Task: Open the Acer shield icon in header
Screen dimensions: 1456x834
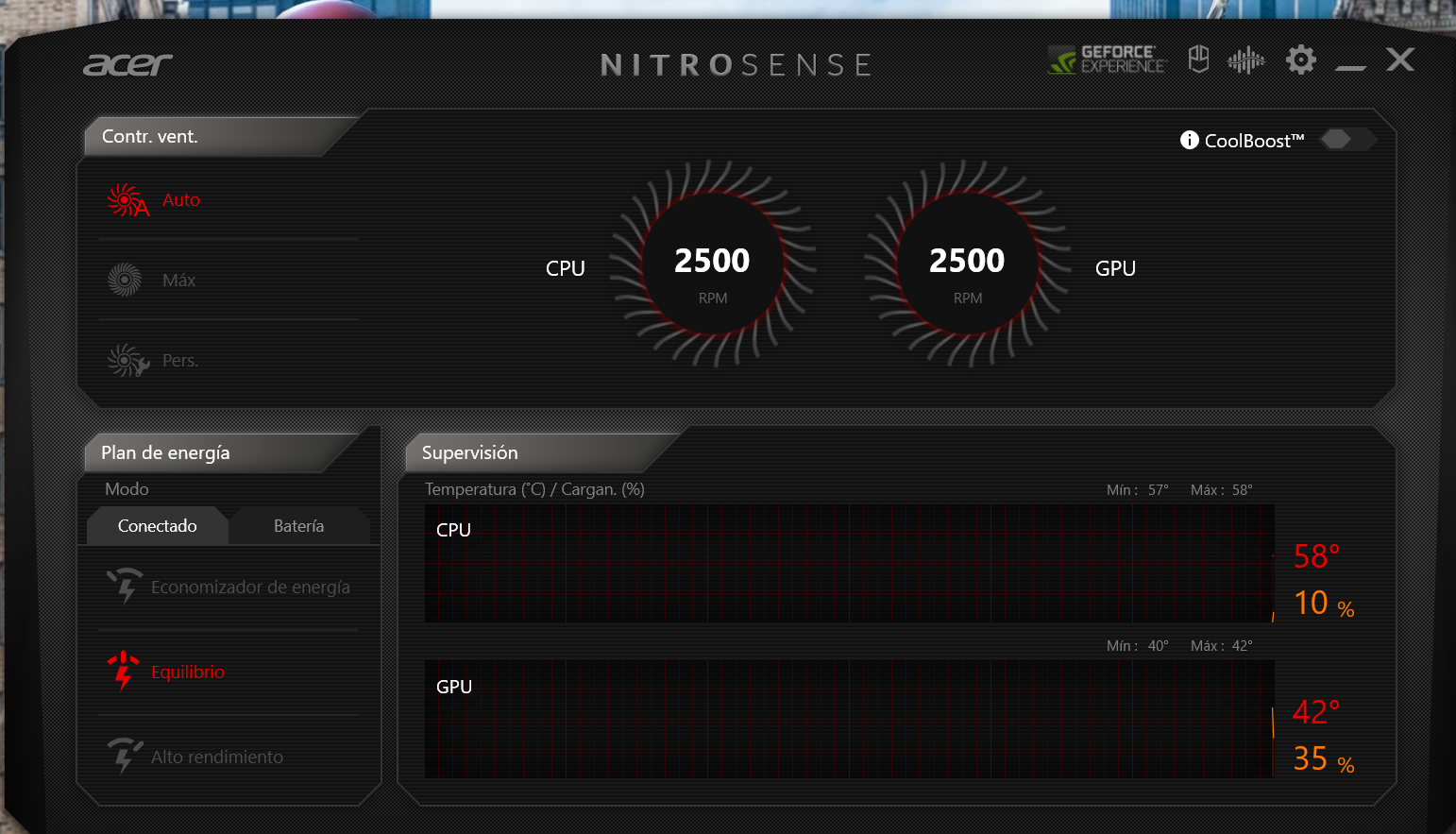Action: coord(1198,60)
